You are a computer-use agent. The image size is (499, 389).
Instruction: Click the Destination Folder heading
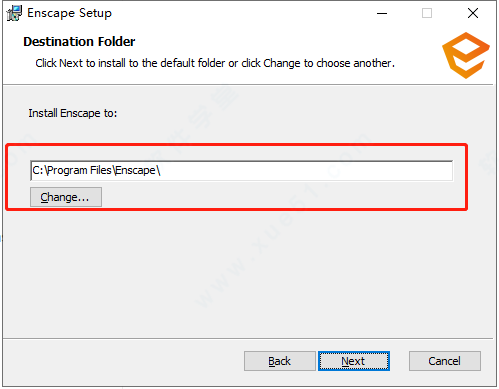79,42
